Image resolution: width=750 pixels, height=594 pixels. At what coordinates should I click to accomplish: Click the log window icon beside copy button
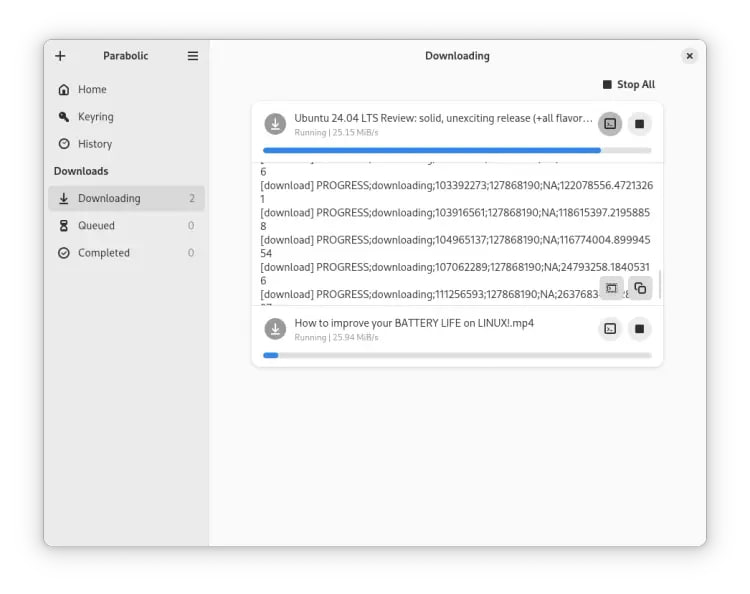tap(611, 288)
